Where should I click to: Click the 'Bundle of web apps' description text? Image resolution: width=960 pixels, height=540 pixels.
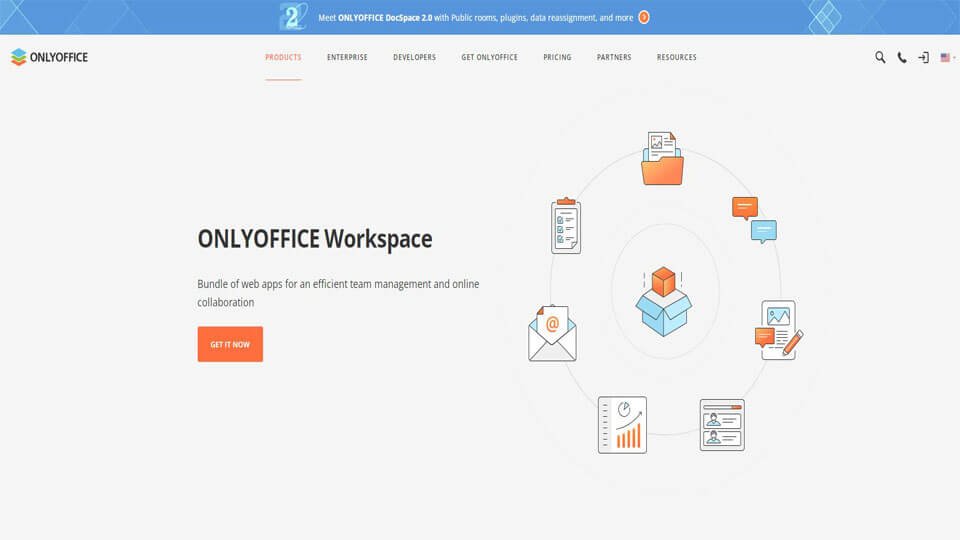pos(338,293)
